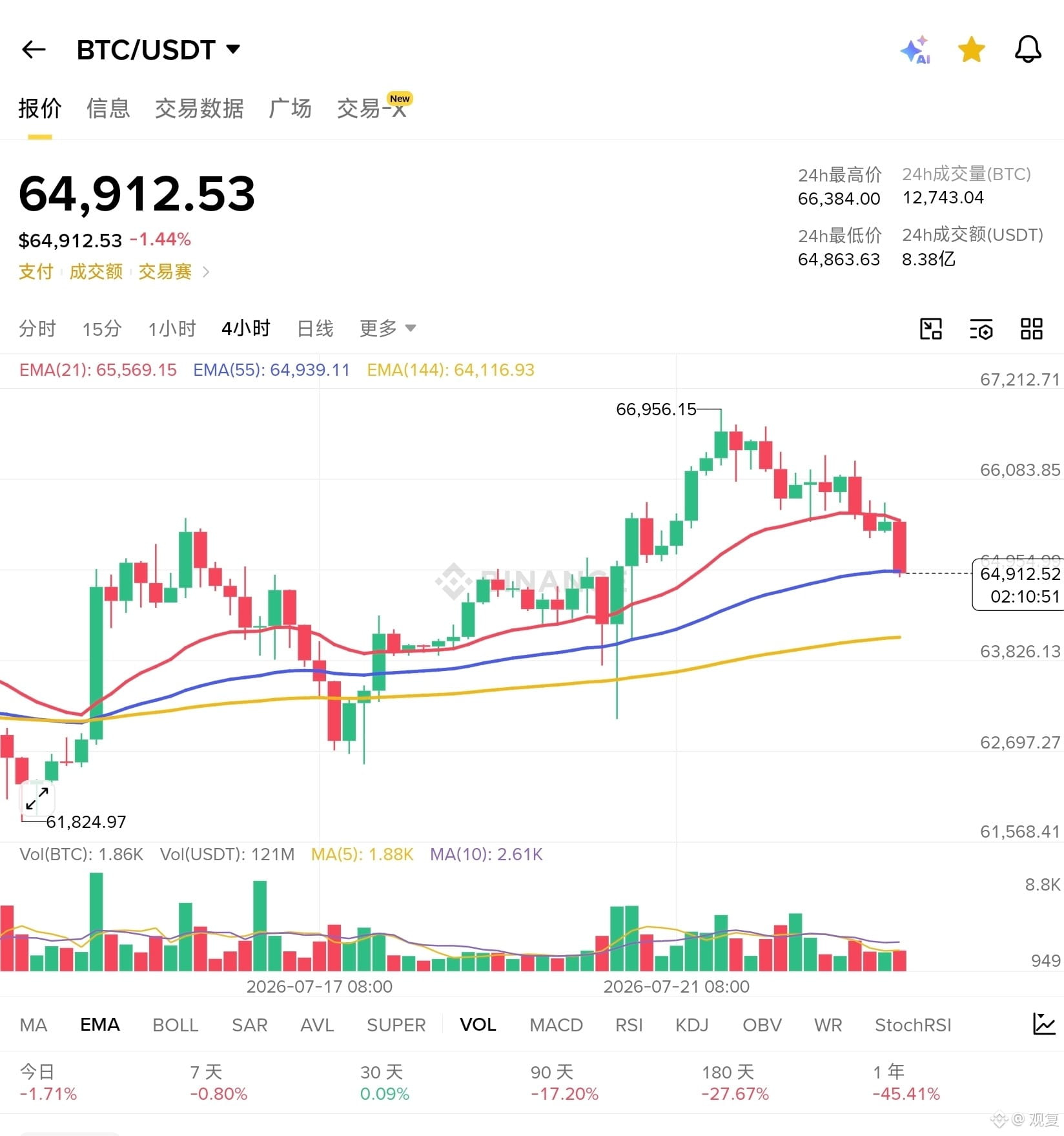Viewport: 1064px width, 1136px height.
Task: Tap the -1.44% price change
Action: coord(160,240)
